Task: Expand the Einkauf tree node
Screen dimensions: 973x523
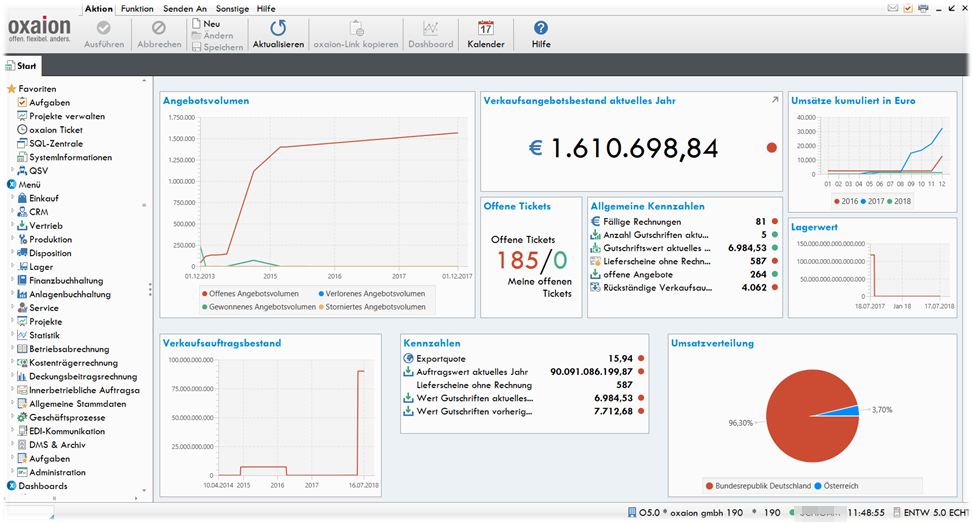Action: pyautogui.click(x=13, y=198)
